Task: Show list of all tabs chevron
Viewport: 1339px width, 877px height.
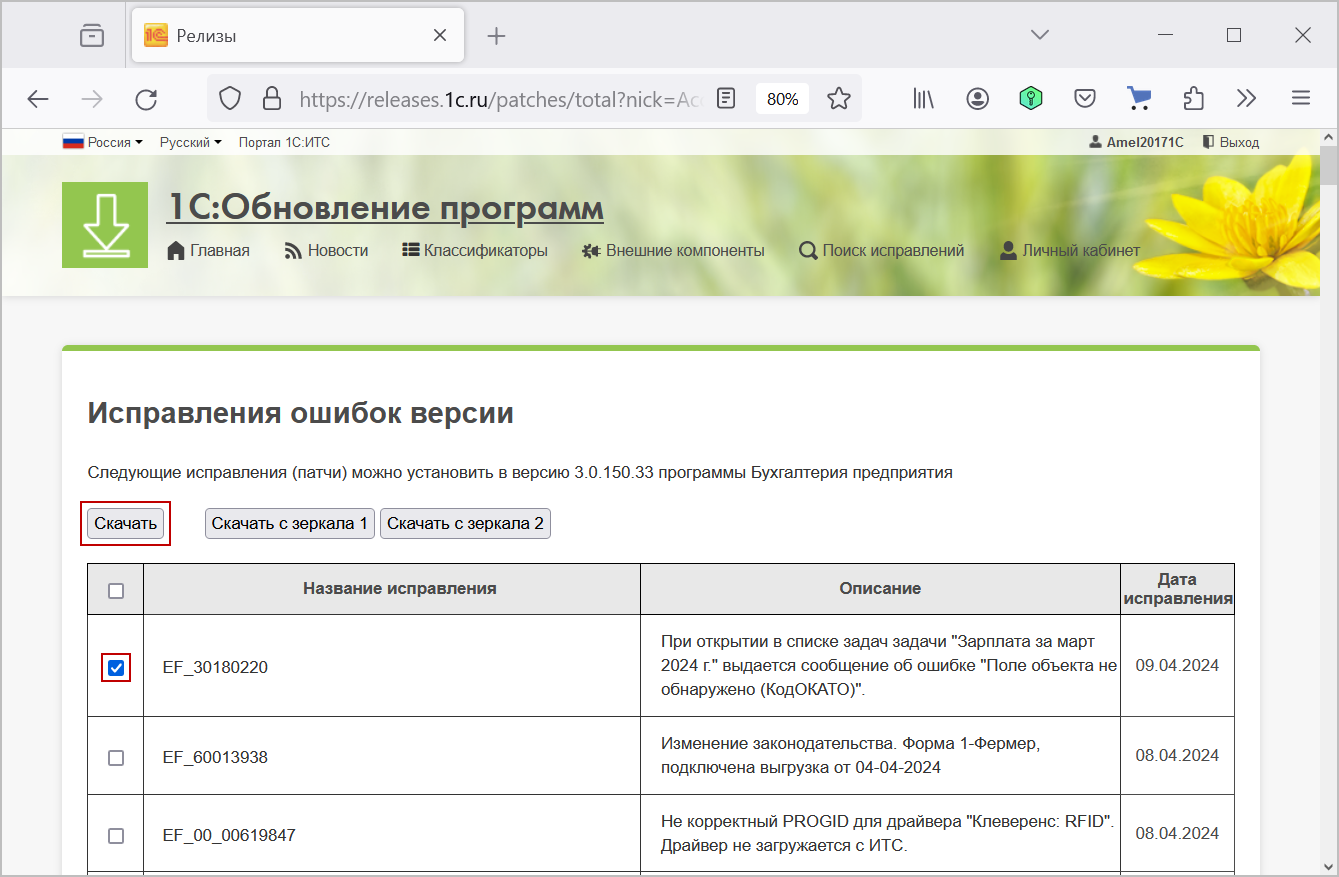Action: pos(1040,35)
